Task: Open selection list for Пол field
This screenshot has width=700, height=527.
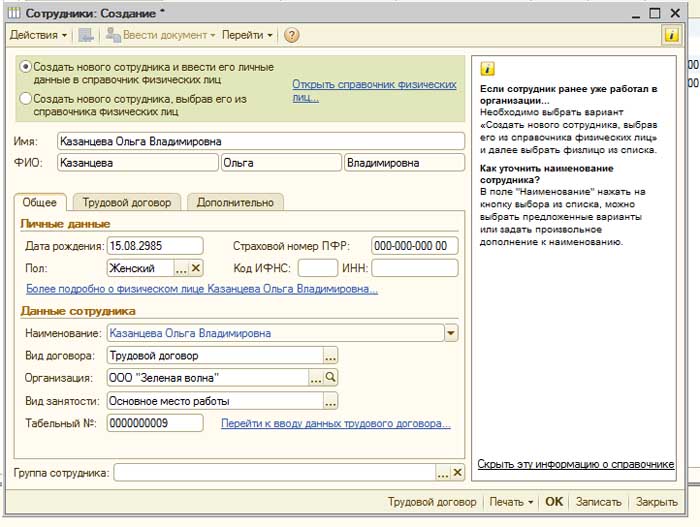Action: coord(181,268)
